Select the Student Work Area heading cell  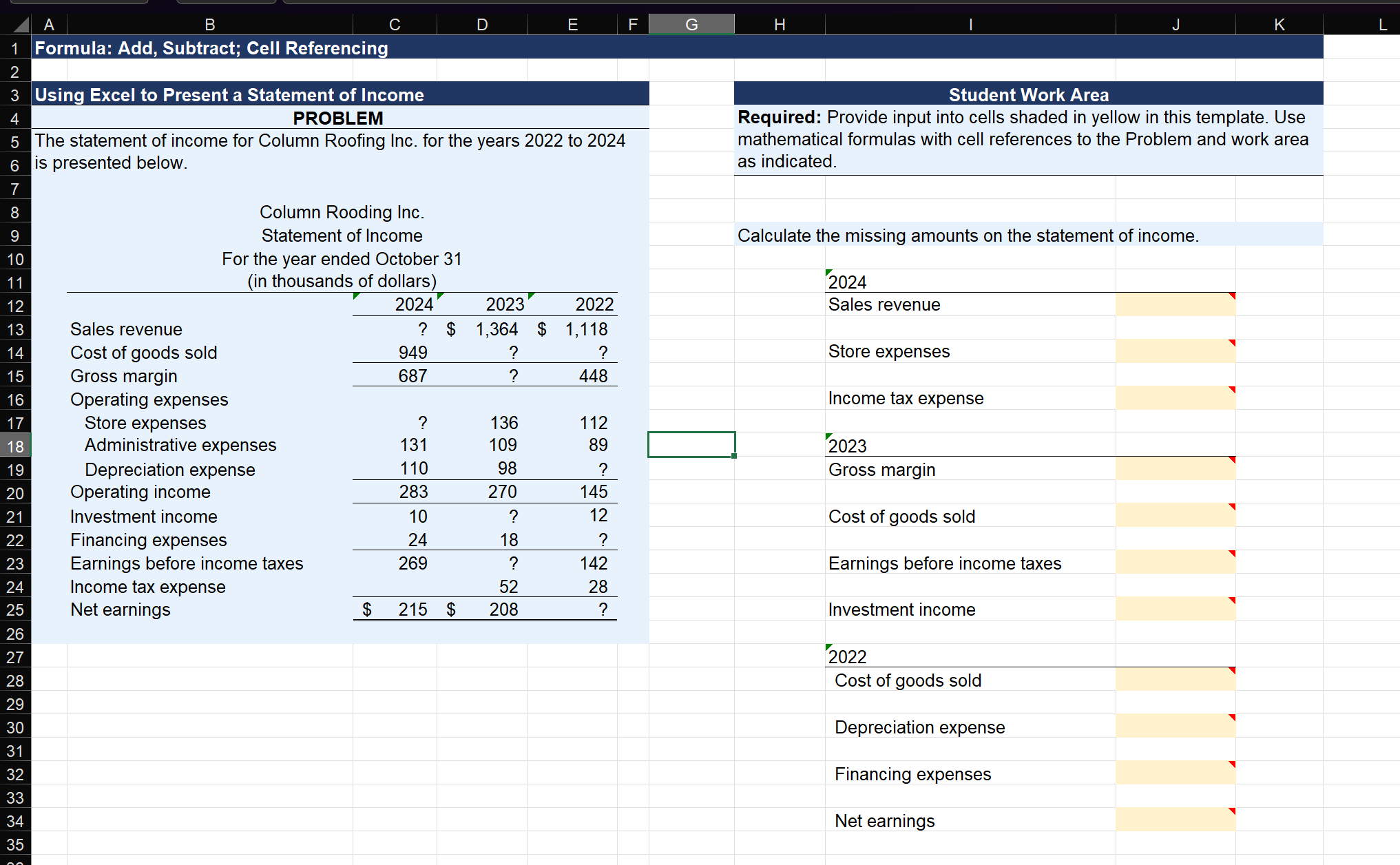click(x=1028, y=94)
